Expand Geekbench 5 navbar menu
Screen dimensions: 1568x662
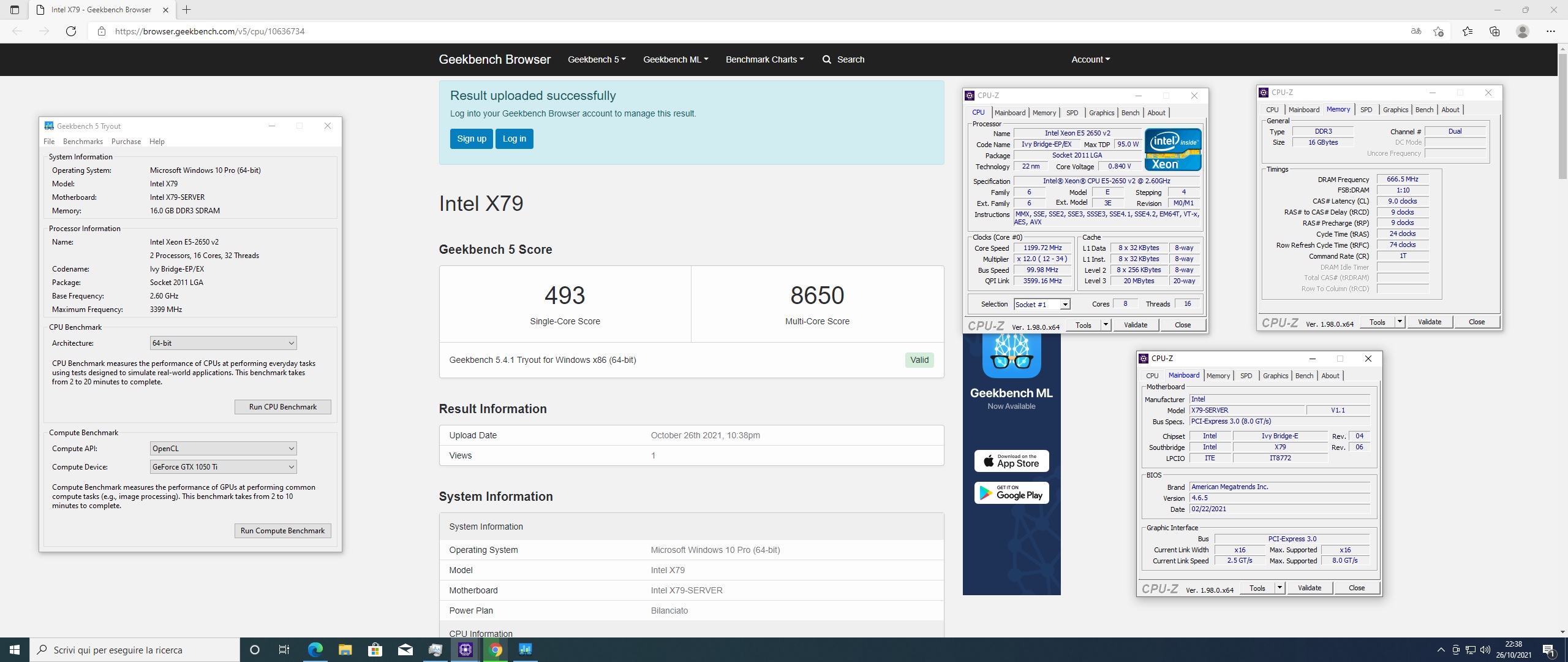(x=597, y=59)
